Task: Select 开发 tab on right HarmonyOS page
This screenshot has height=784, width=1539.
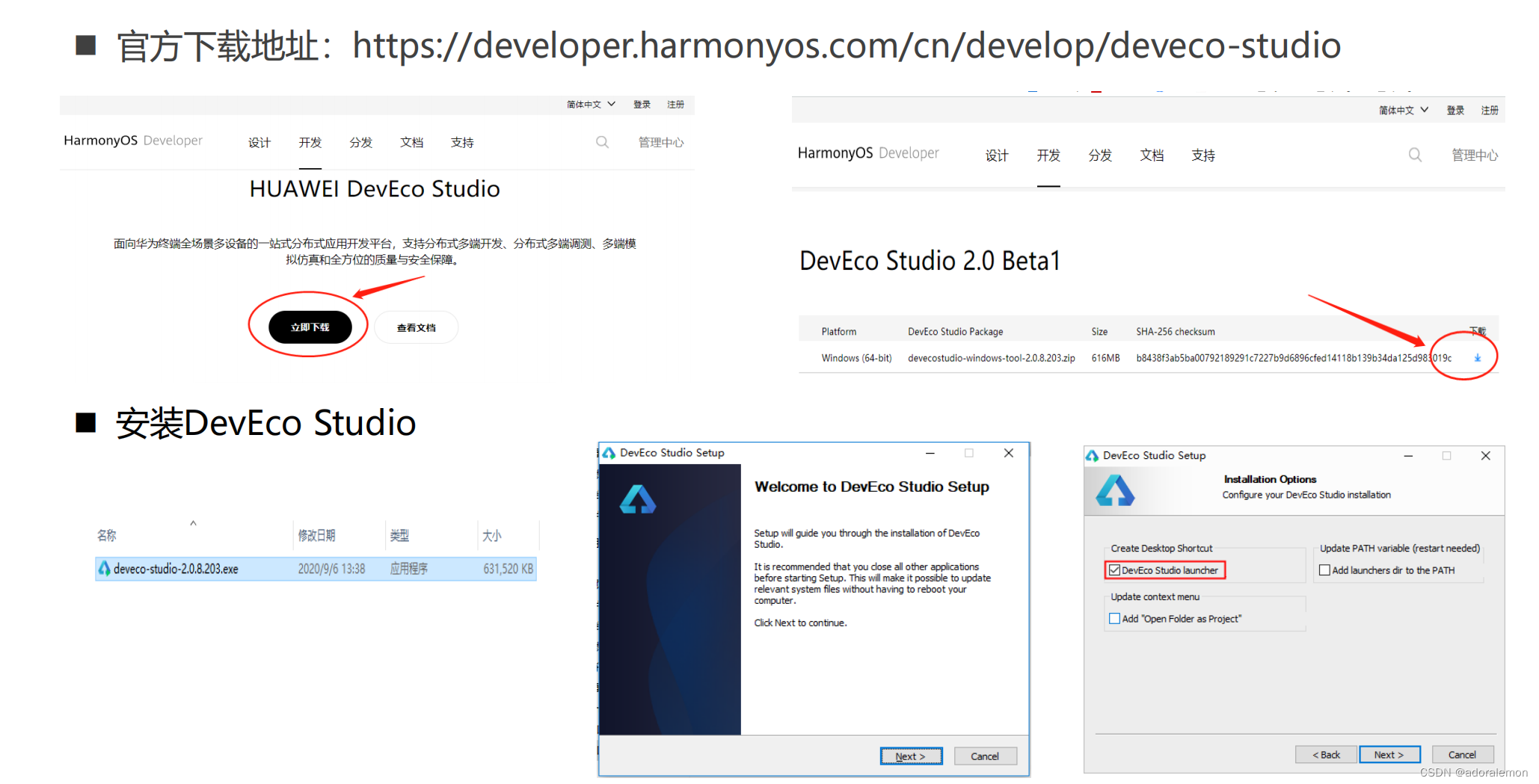Action: [1048, 155]
